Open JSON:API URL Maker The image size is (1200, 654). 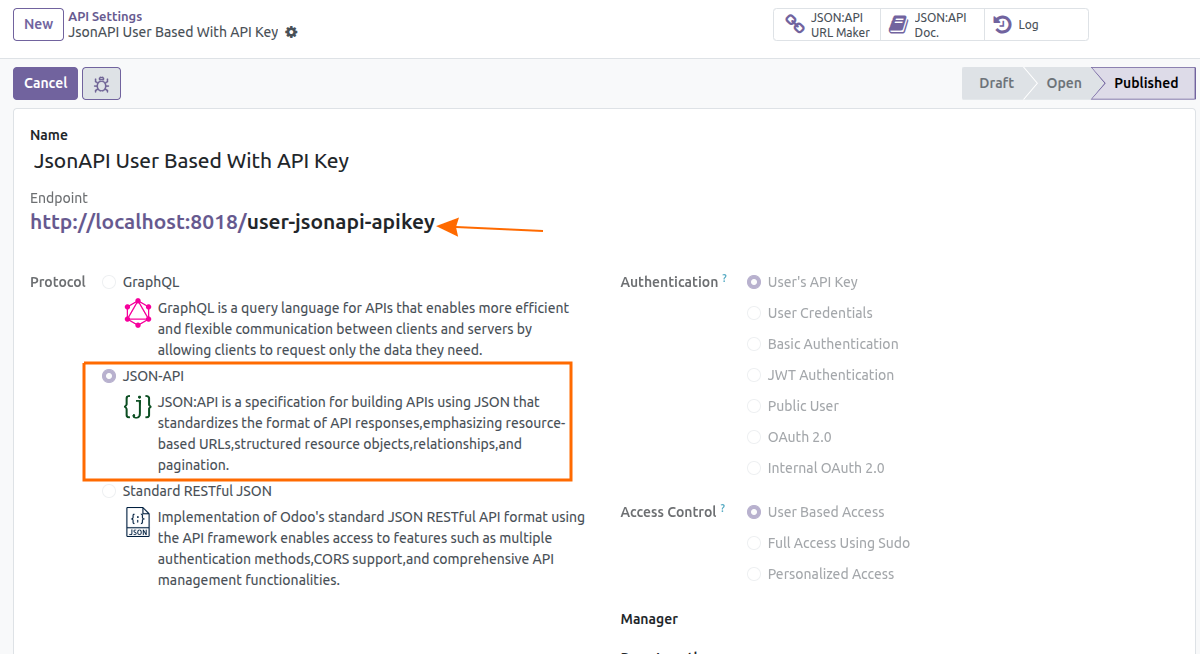pos(826,25)
